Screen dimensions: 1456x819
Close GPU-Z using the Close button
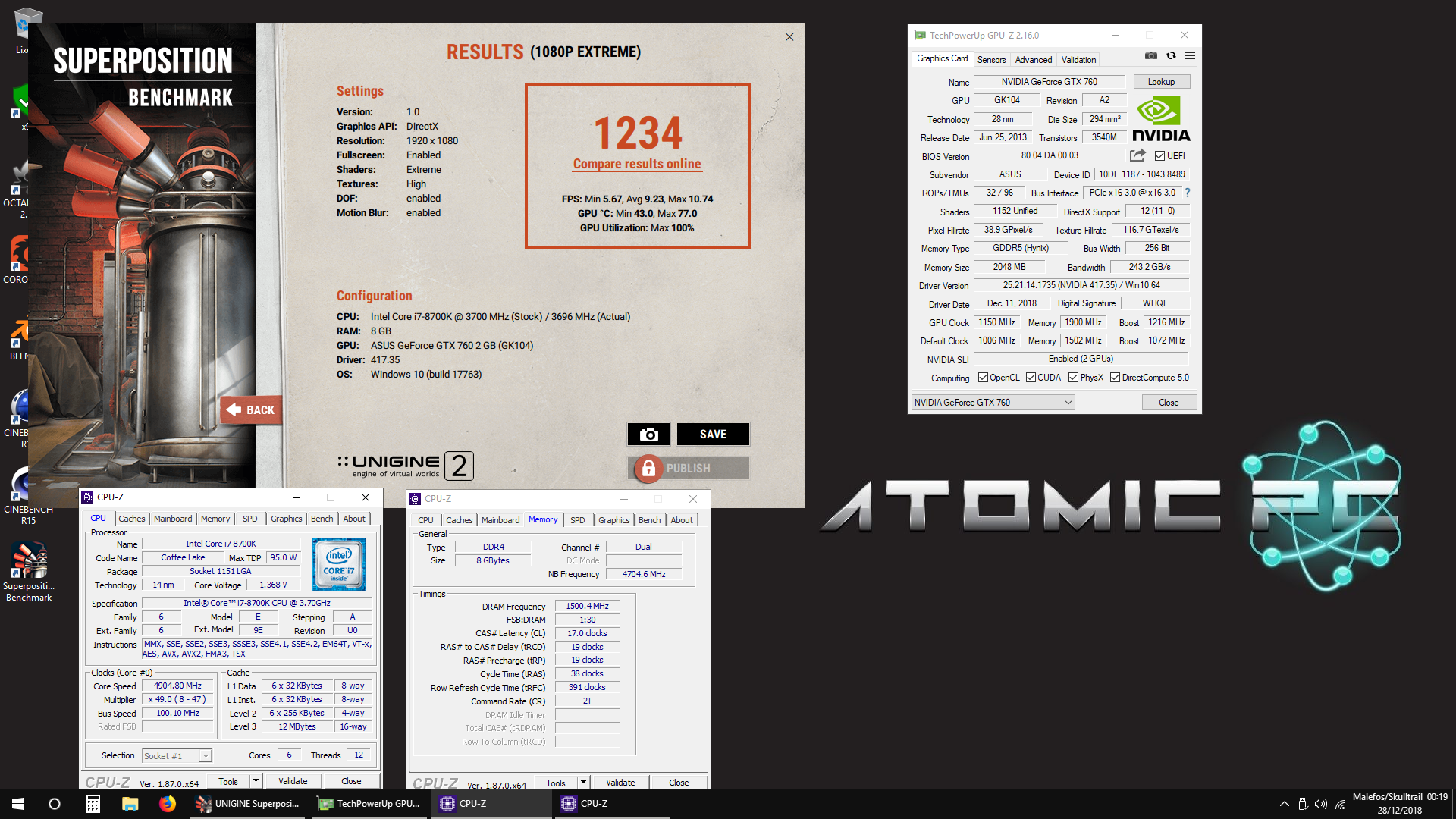pos(1169,403)
